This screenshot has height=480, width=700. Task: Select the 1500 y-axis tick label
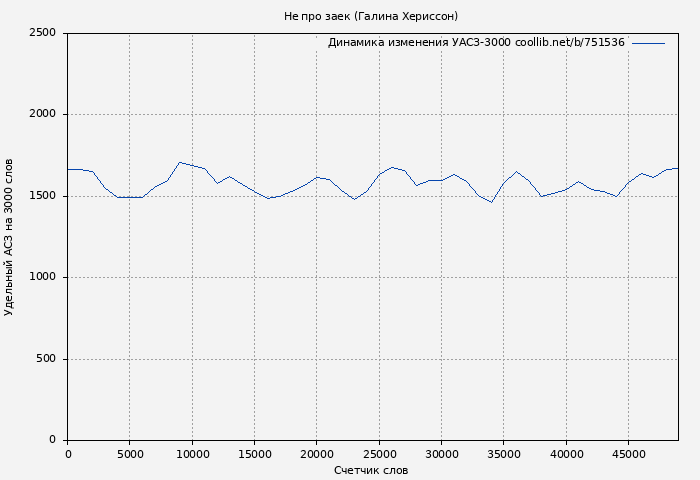[x=42, y=196]
